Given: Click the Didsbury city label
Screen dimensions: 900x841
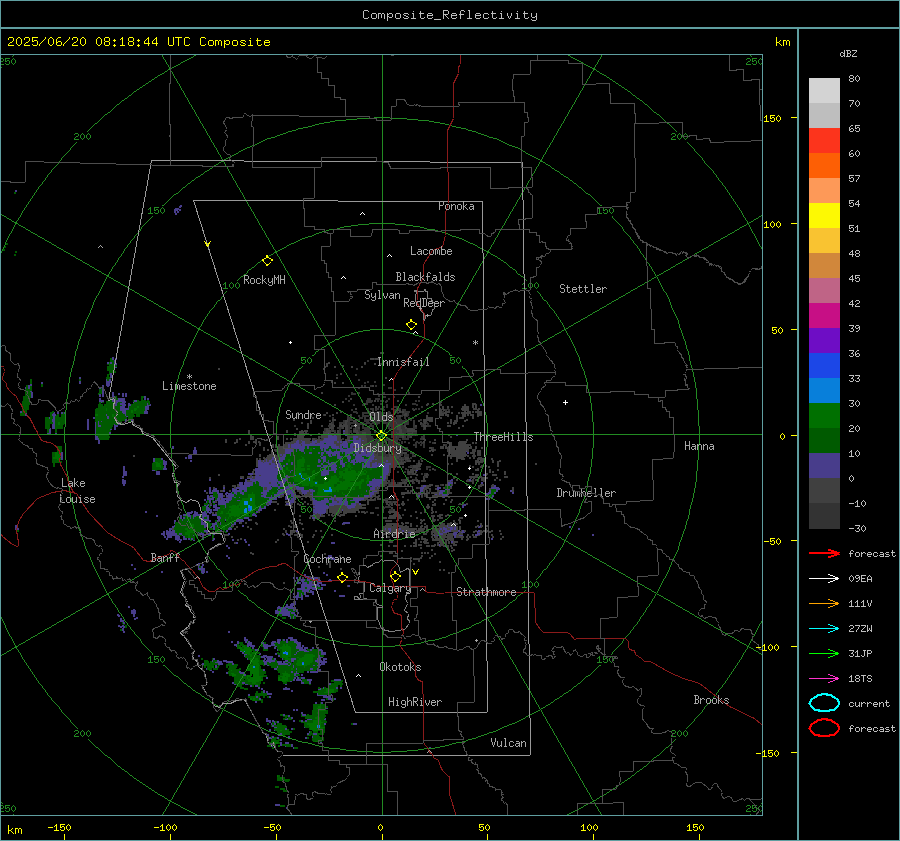Looking at the screenshot, I should pos(377,448).
